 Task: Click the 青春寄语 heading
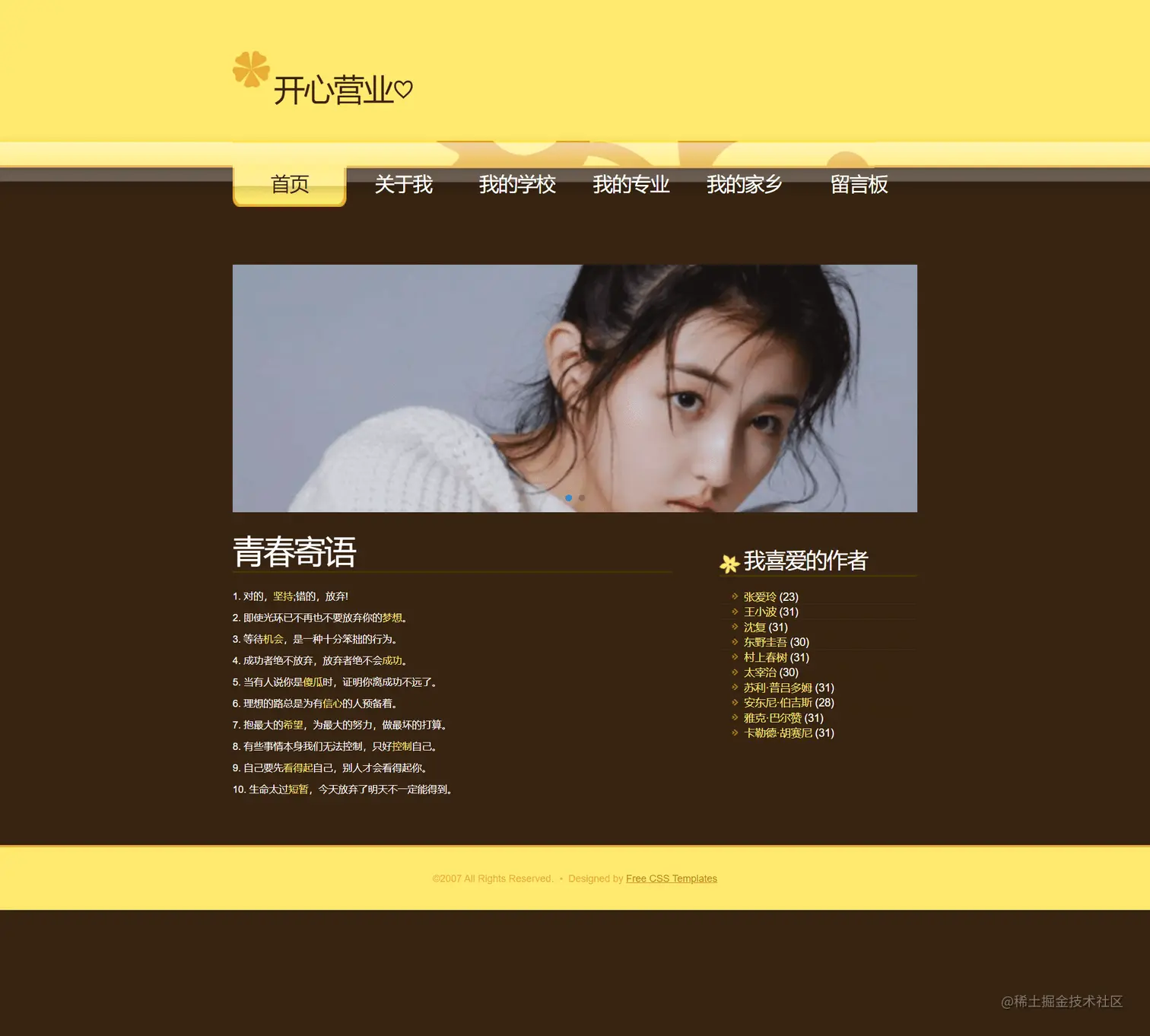pos(294,552)
